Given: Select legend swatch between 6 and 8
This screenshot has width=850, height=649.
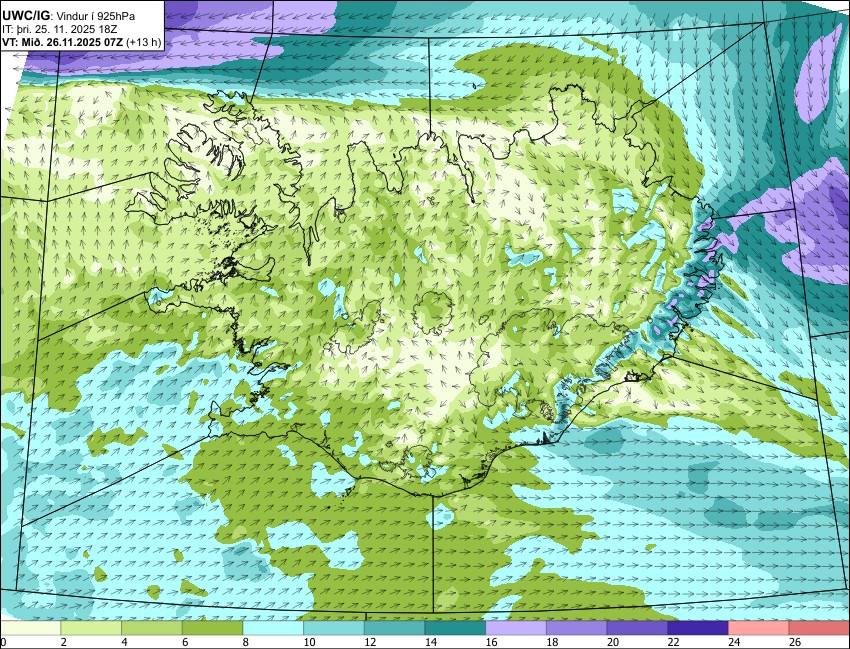Looking at the screenshot, I should click(x=212, y=628).
